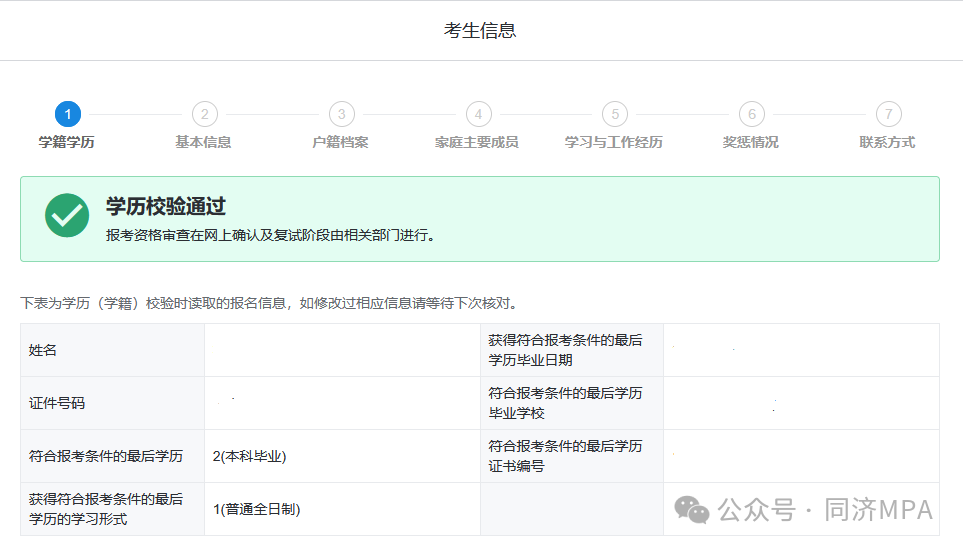Click the 2(本科毕业) education value cell
Viewport: 963px width, 548px height.
[250, 456]
